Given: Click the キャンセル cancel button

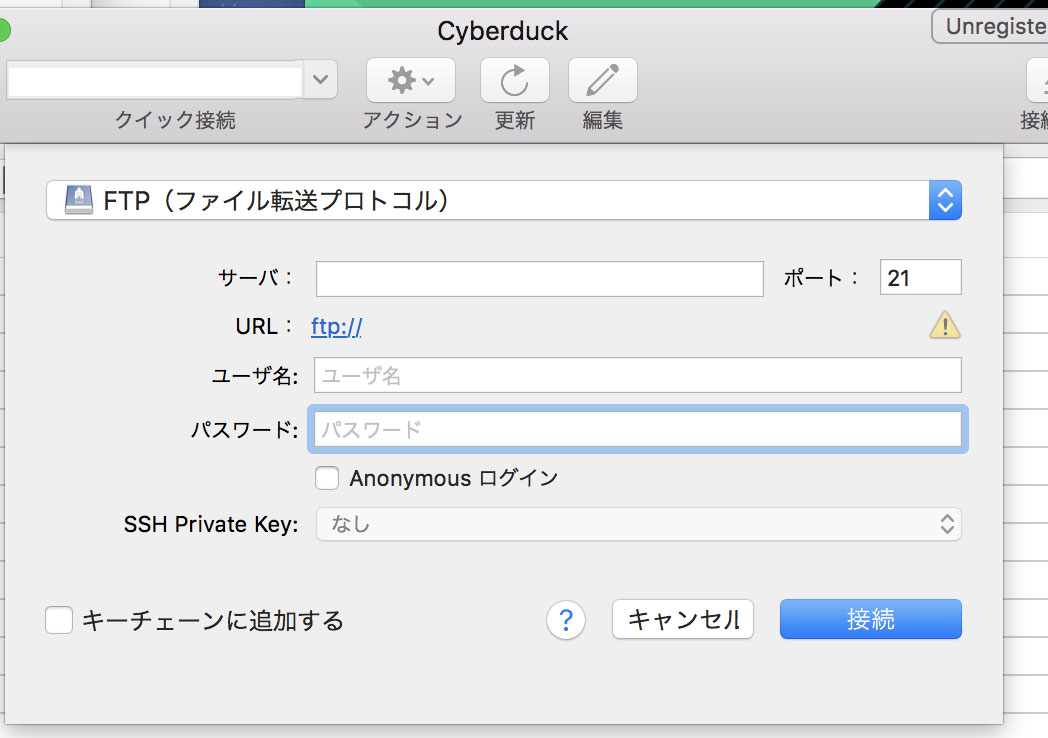Looking at the screenshot, I should point(682,619).
